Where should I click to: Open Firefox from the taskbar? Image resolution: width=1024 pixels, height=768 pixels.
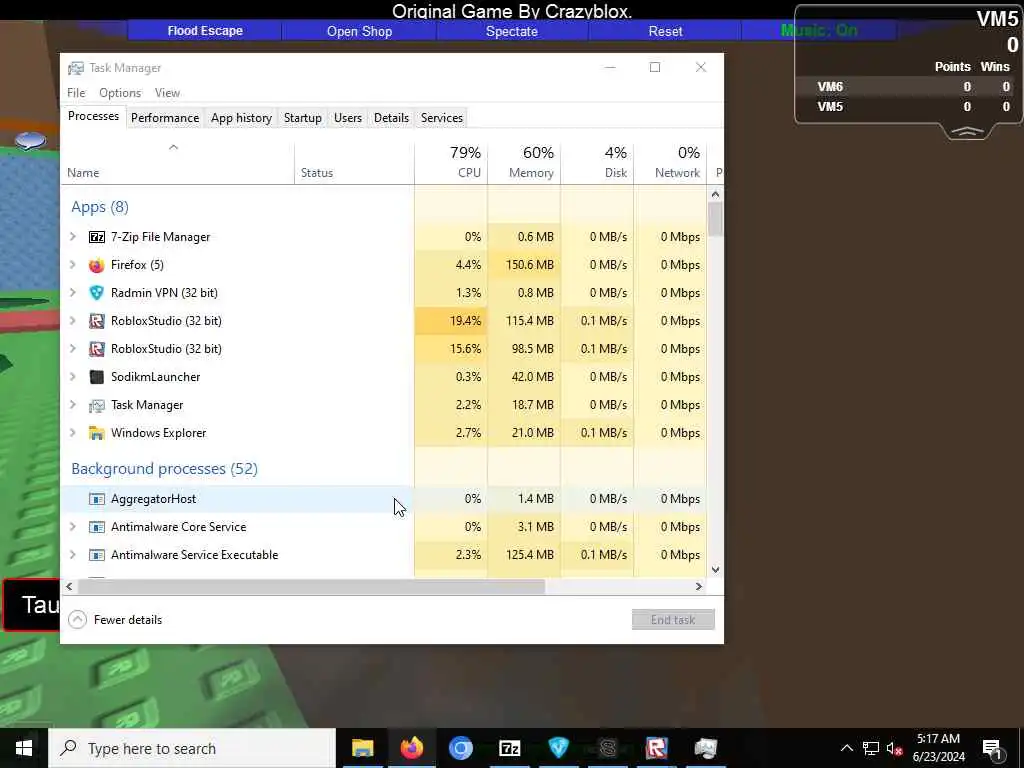pos(411,748)
